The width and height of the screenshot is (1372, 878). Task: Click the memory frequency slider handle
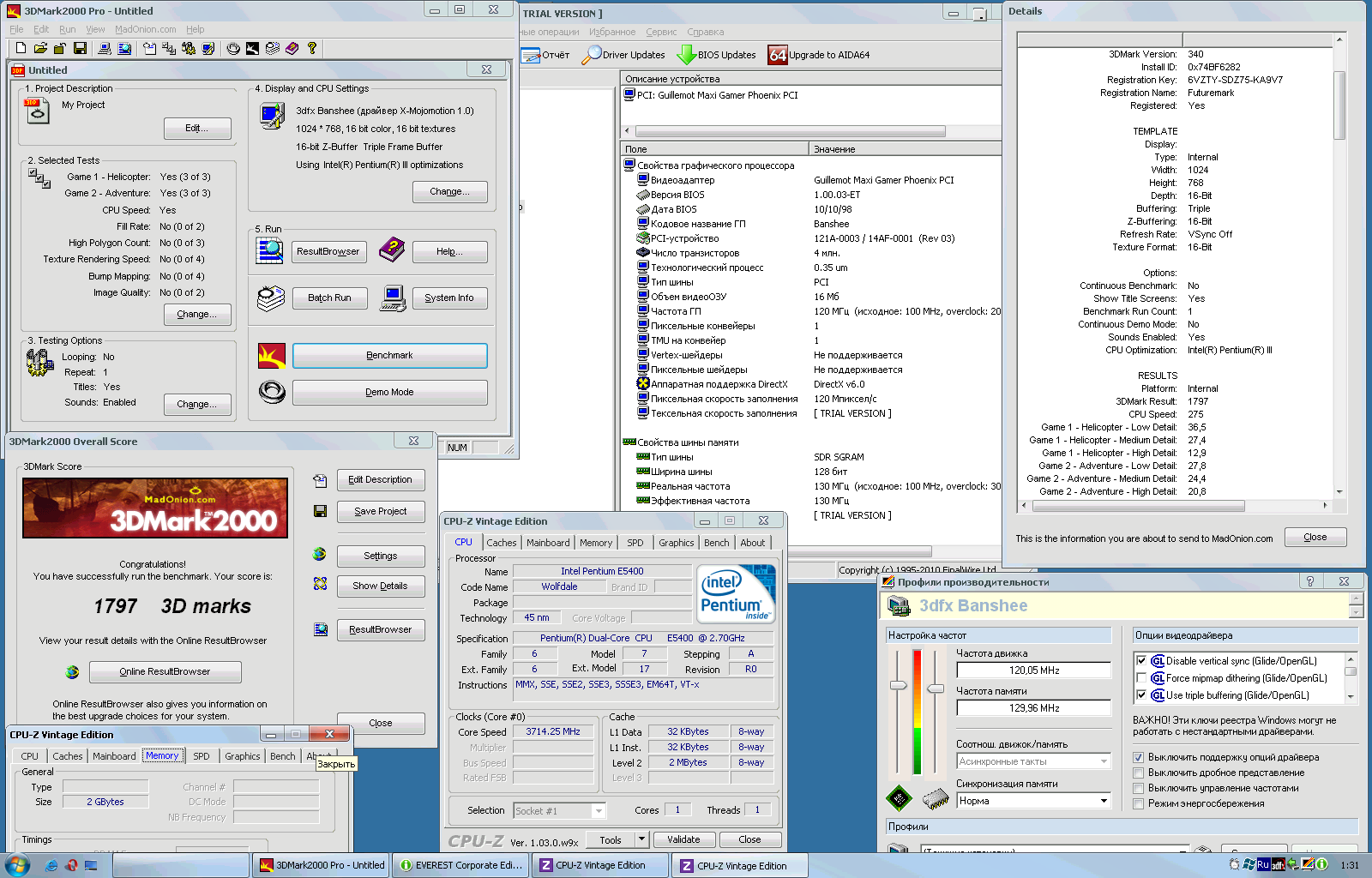[936, 689]
